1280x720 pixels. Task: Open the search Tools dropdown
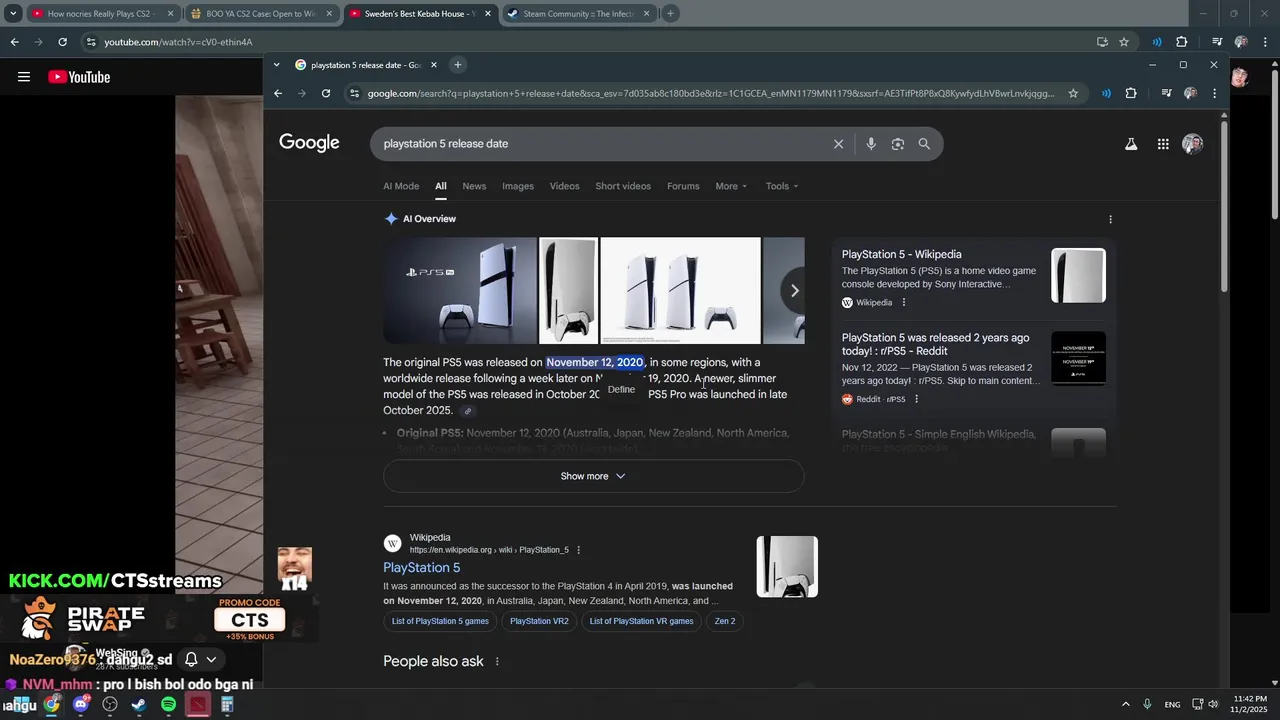point(782,186)
